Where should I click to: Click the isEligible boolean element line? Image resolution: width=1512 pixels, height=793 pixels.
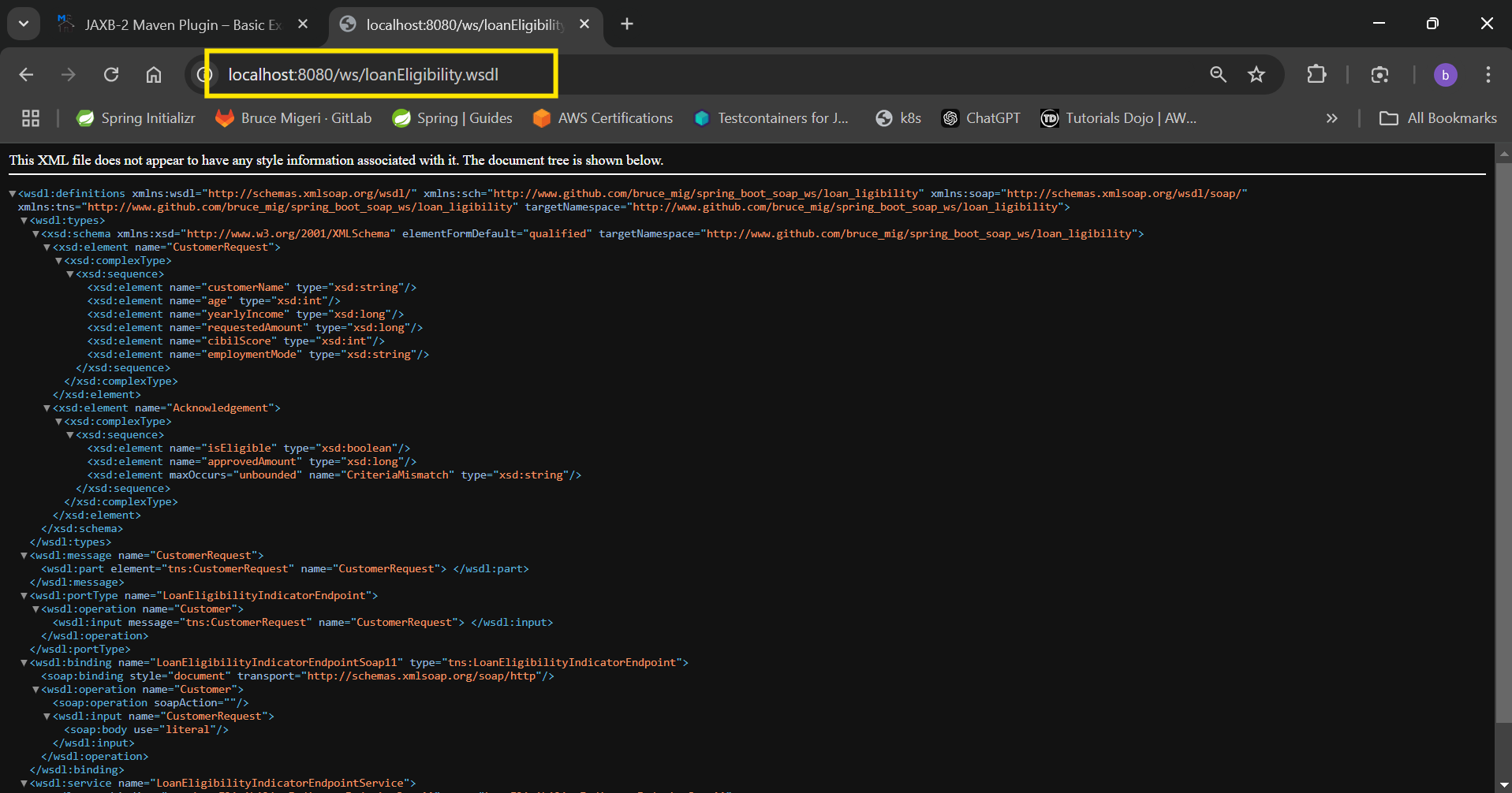coord(248,449)
